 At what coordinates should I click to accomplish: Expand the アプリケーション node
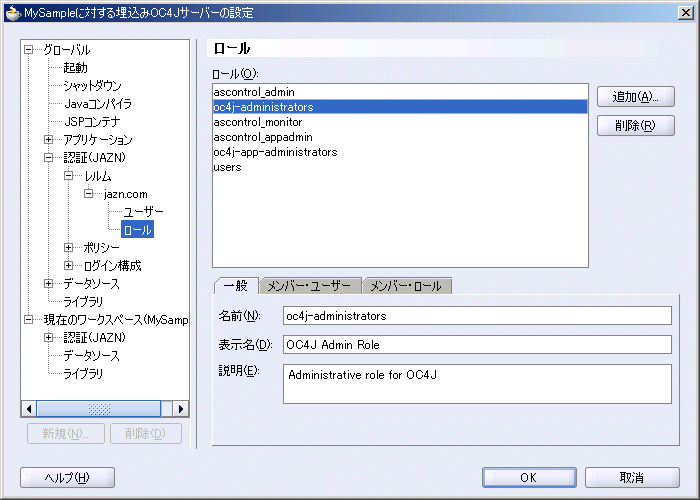coord(48,140)
